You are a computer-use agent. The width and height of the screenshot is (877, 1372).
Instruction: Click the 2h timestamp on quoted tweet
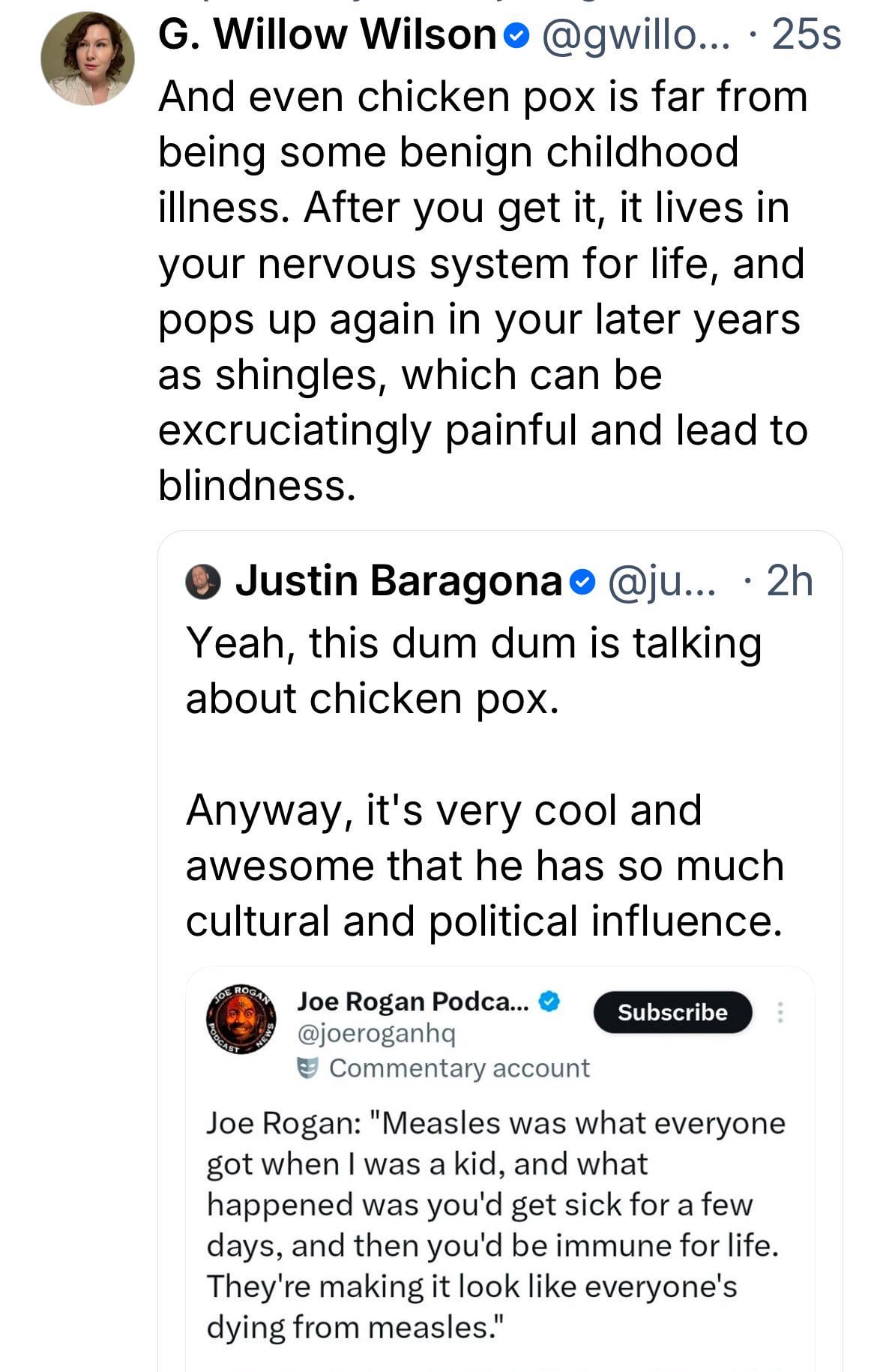(x=789, y=582)
